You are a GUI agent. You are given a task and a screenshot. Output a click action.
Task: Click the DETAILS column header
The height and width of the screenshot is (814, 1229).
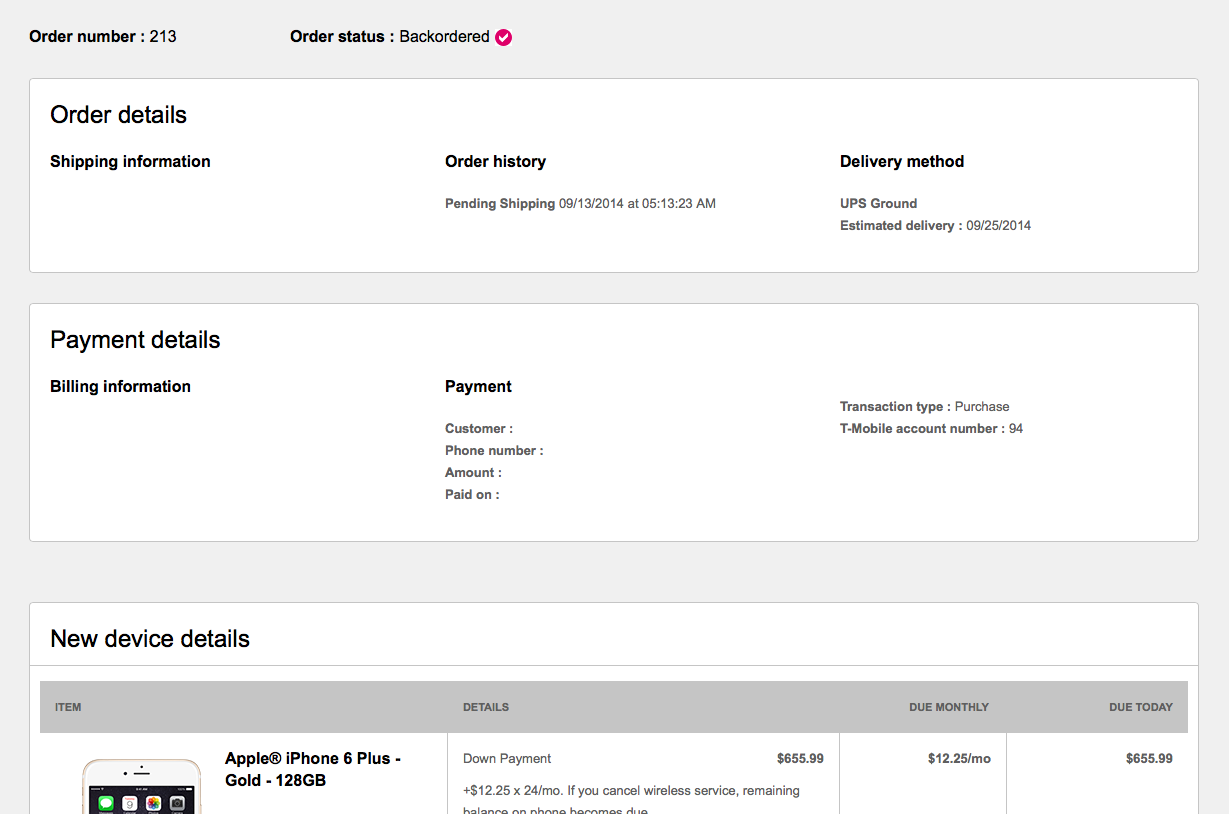click(x=486, y=707)
